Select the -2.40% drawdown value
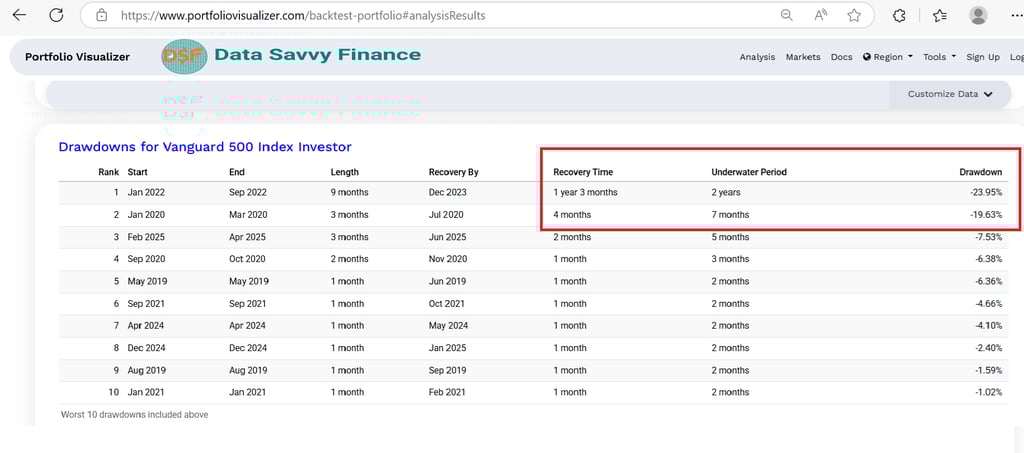The image size is (1024, 453). (988, 348)
